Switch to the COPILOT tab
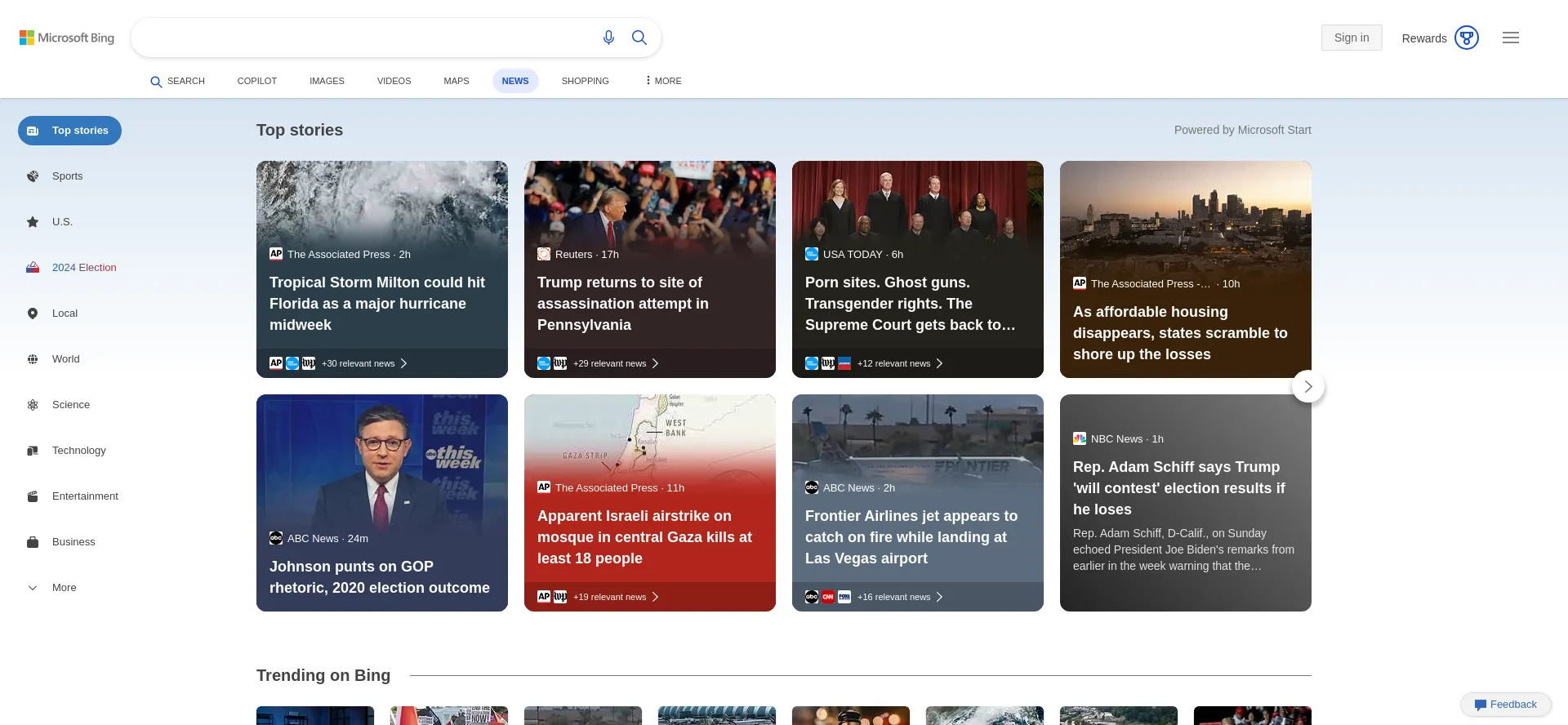1568x725 pixels. [x=257, y=81]
